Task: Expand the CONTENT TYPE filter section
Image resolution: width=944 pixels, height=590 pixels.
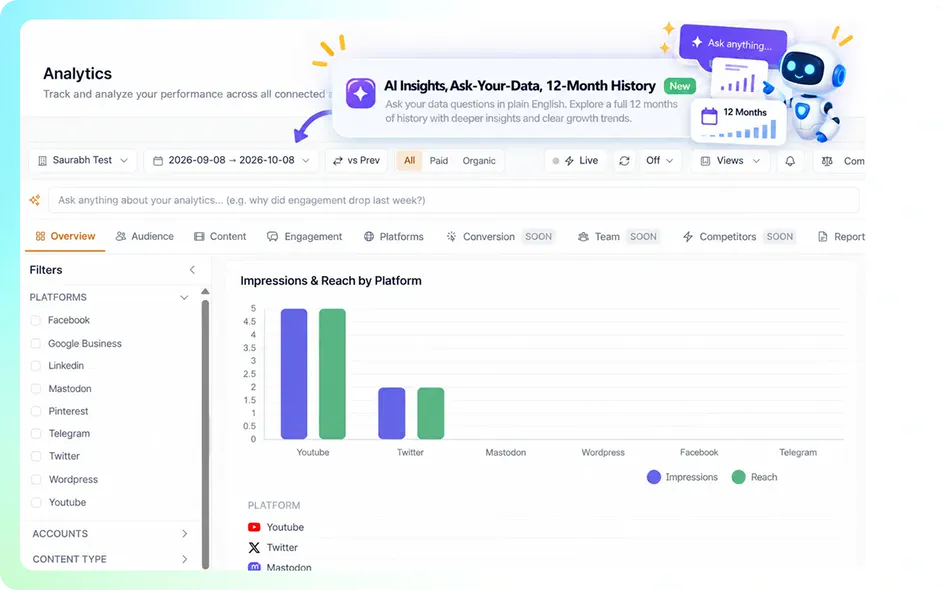Action: click(185, 559)
